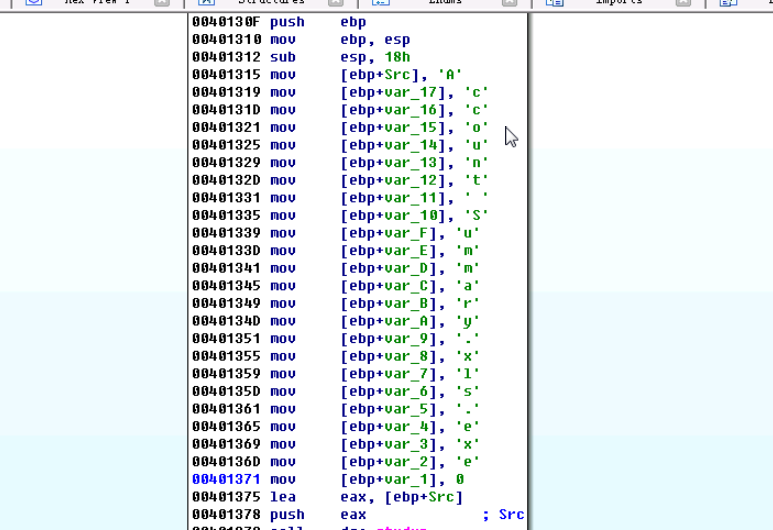Click the character 'S' at 00401335

point(476,216)
